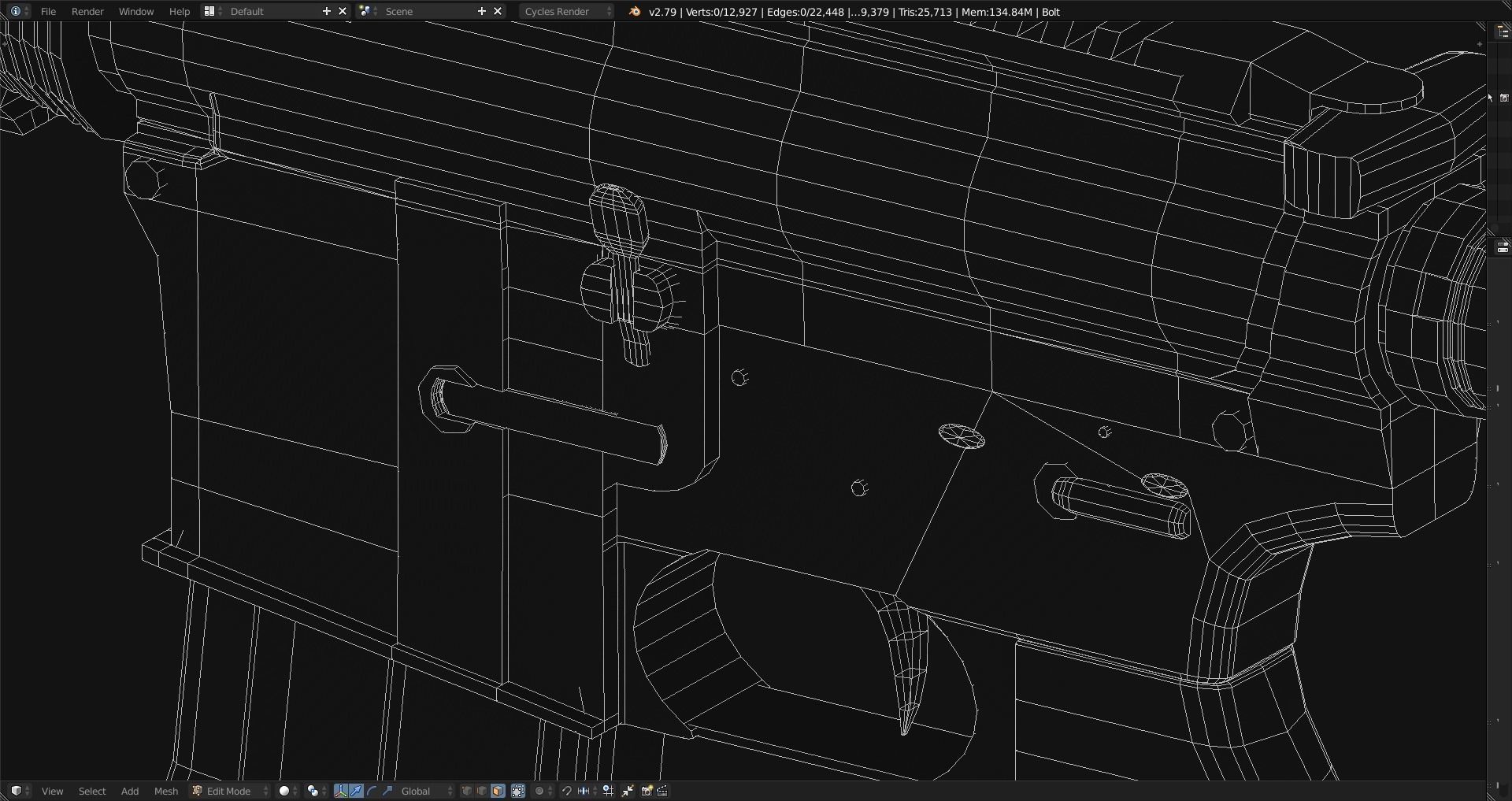Toggle limit selection to visible
This screenshot has width=1512, height=801.
518,791
